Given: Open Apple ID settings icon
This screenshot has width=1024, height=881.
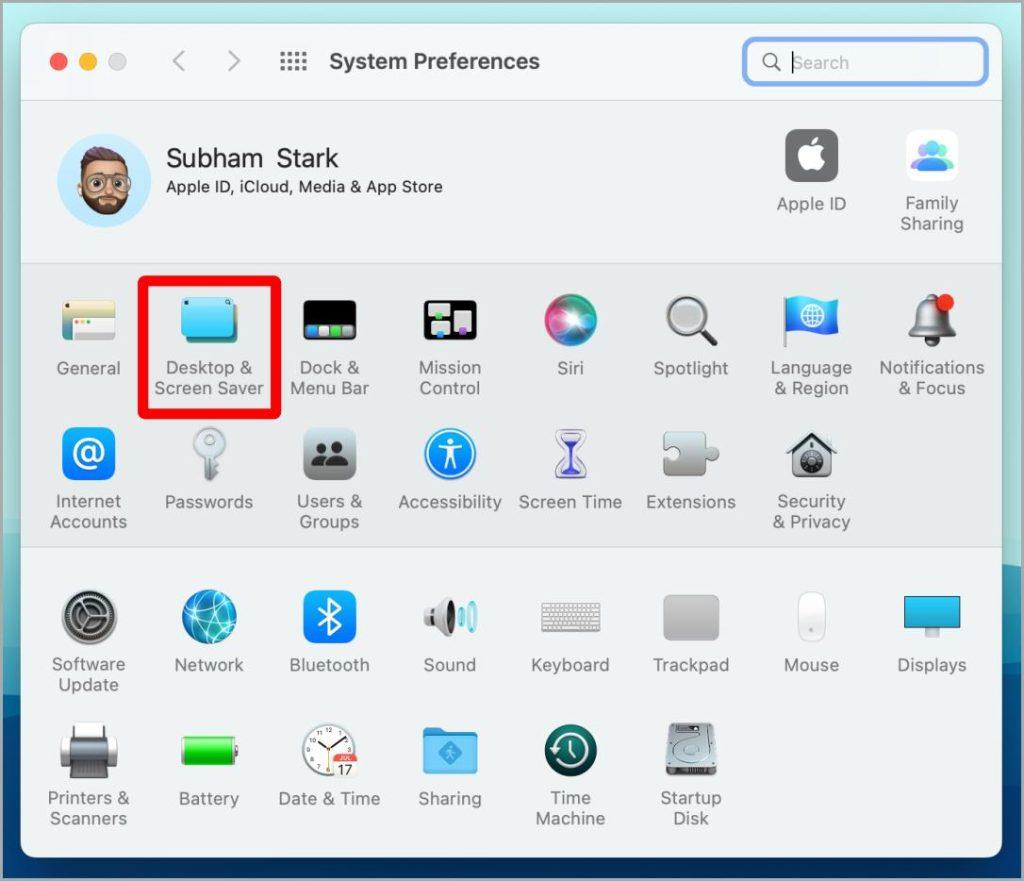Looking at the screenshot, I should [x=811, y=155].
